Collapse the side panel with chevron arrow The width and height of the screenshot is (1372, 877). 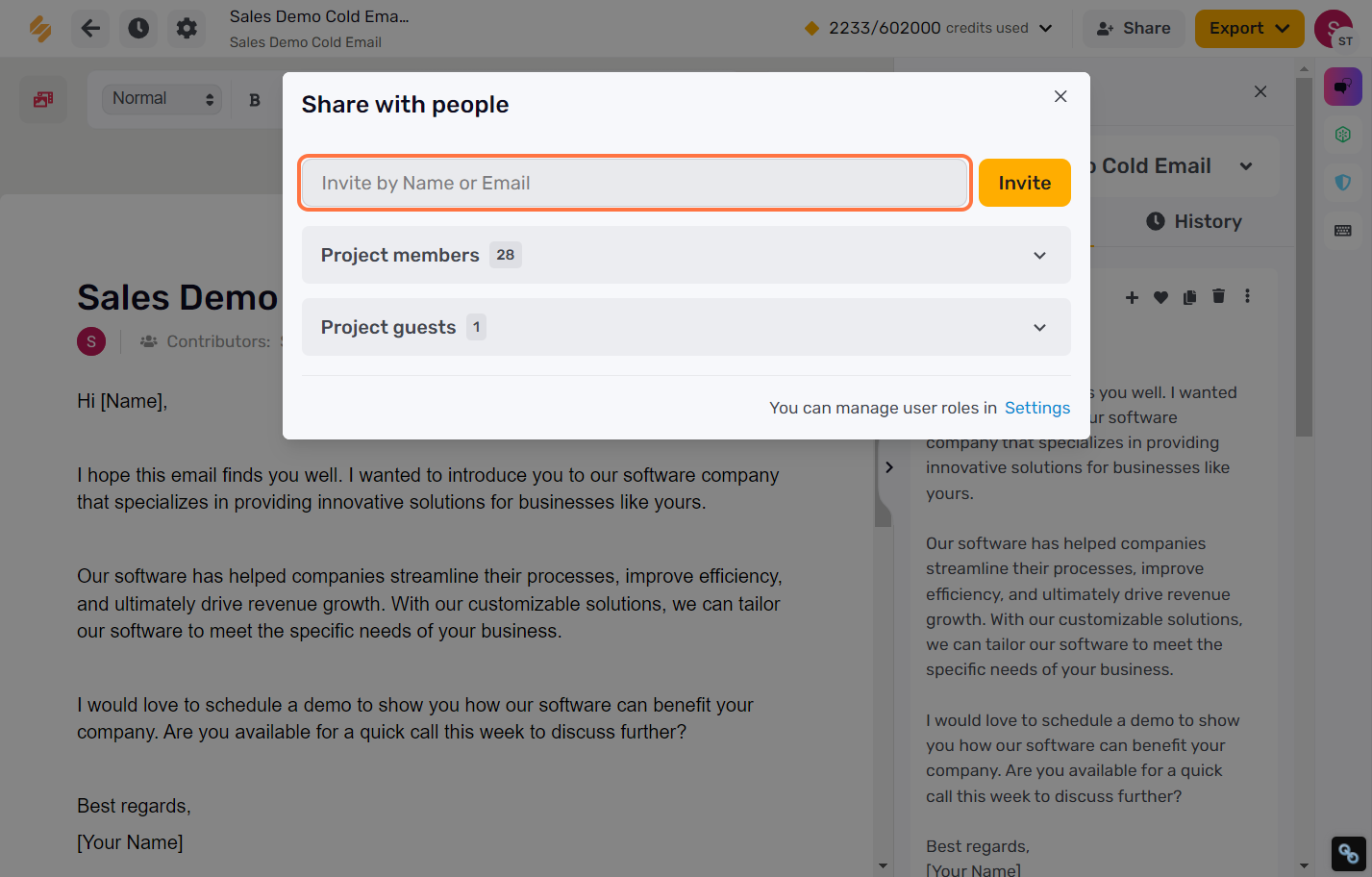pos(889,467)
